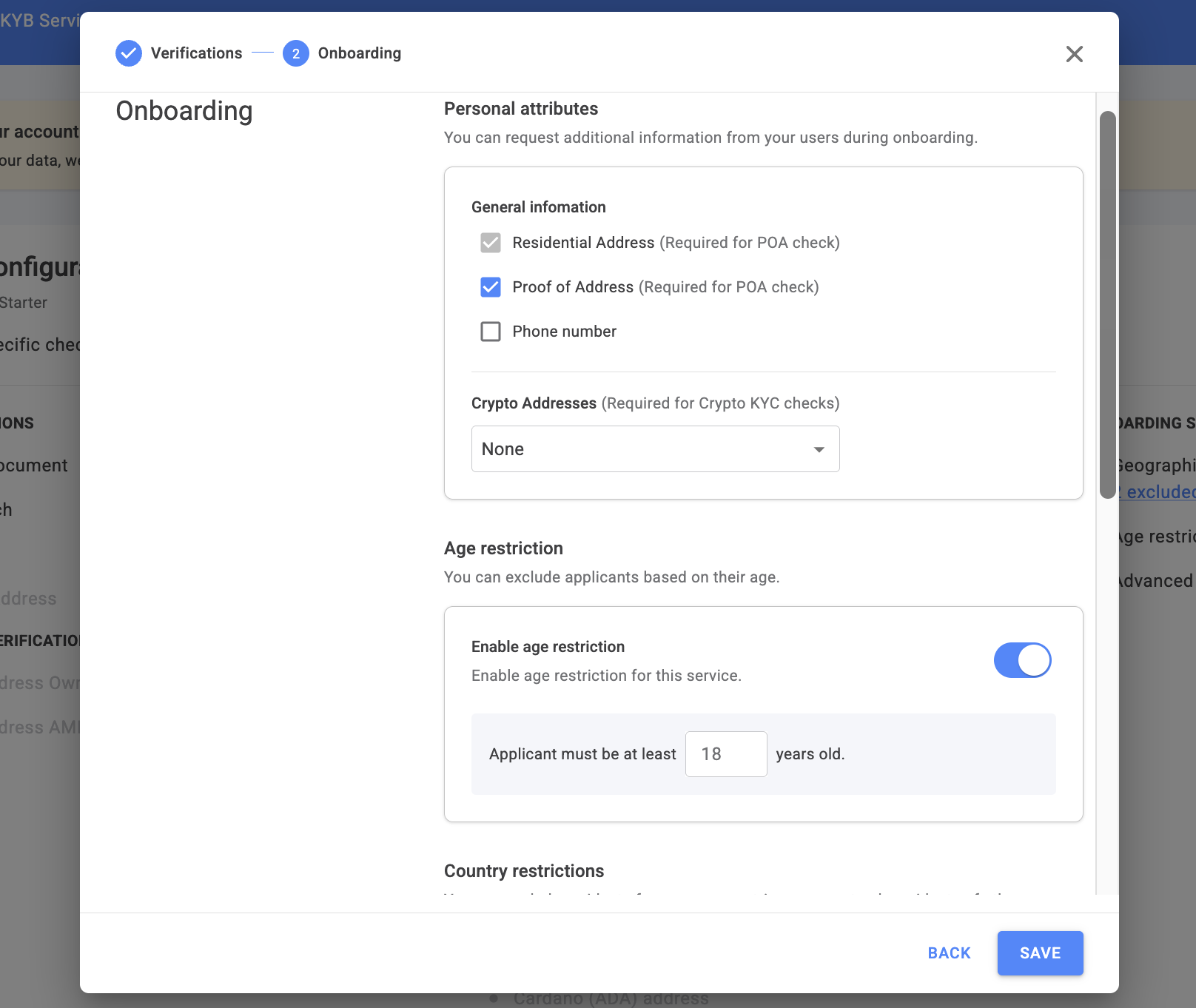Image resolution: width=1196 pixels, height=1008 pixels.
Task: Click the step 2 number circle
Action: (x=296, y=53)
